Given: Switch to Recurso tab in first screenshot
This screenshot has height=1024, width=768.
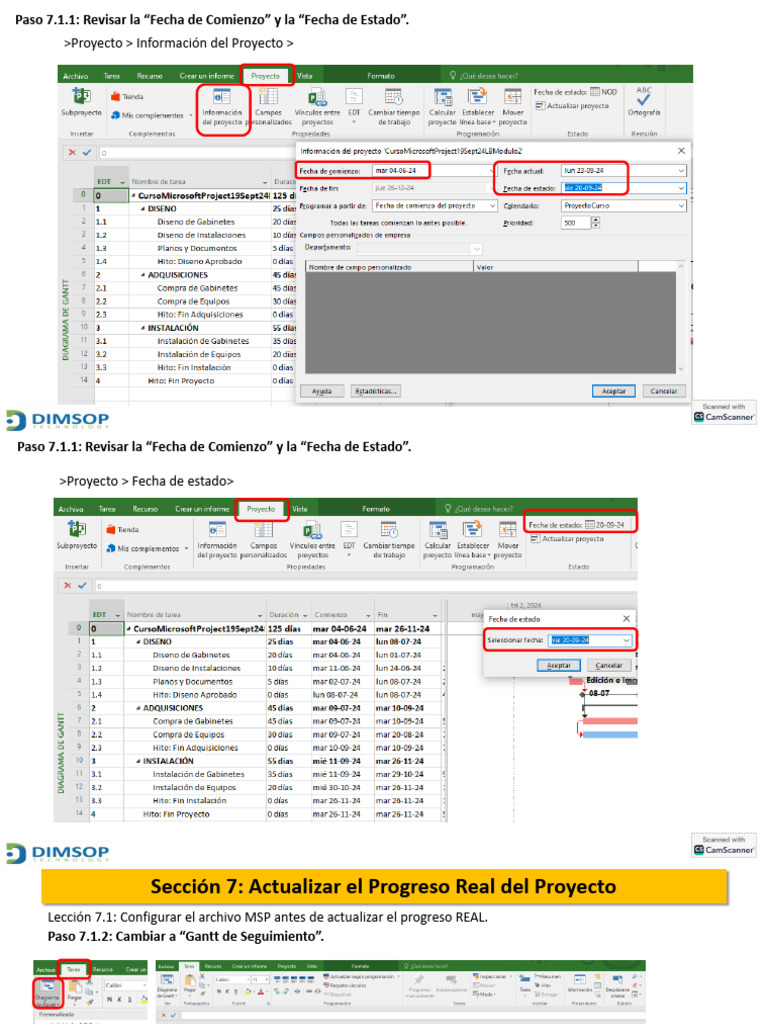Looking at the screenshot, I should click(150, 76).
